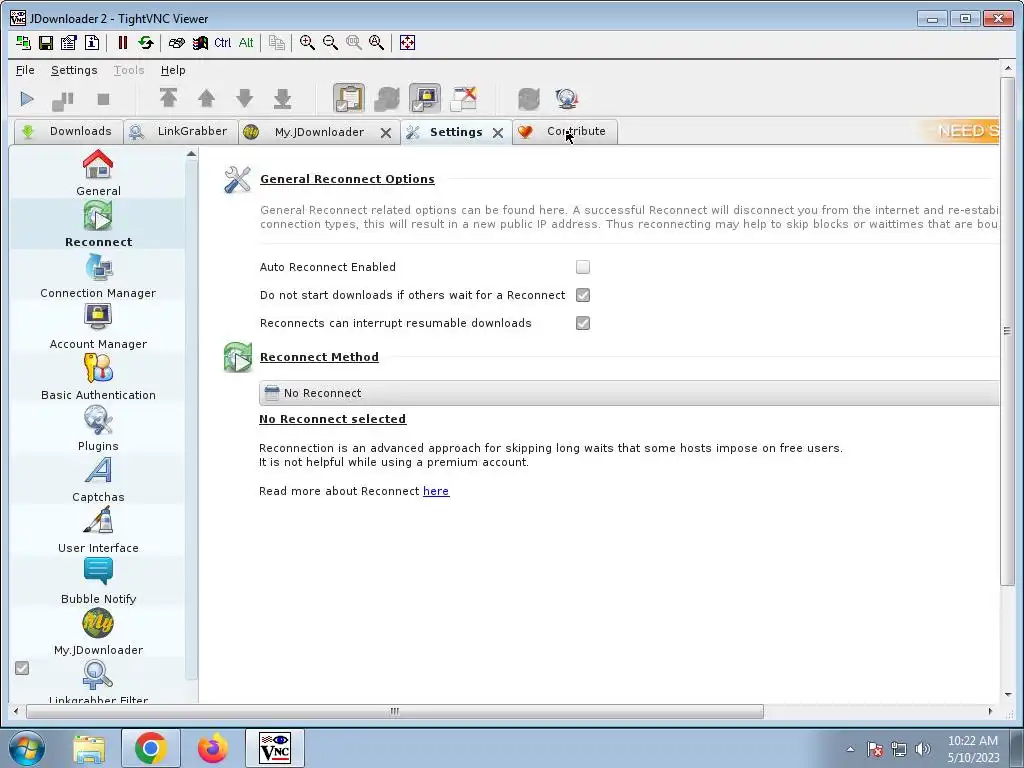Click the right vertical scrollbar thumb
Screen dimensions: 1024x768
pyautogui.click(x=1007, y=330)
